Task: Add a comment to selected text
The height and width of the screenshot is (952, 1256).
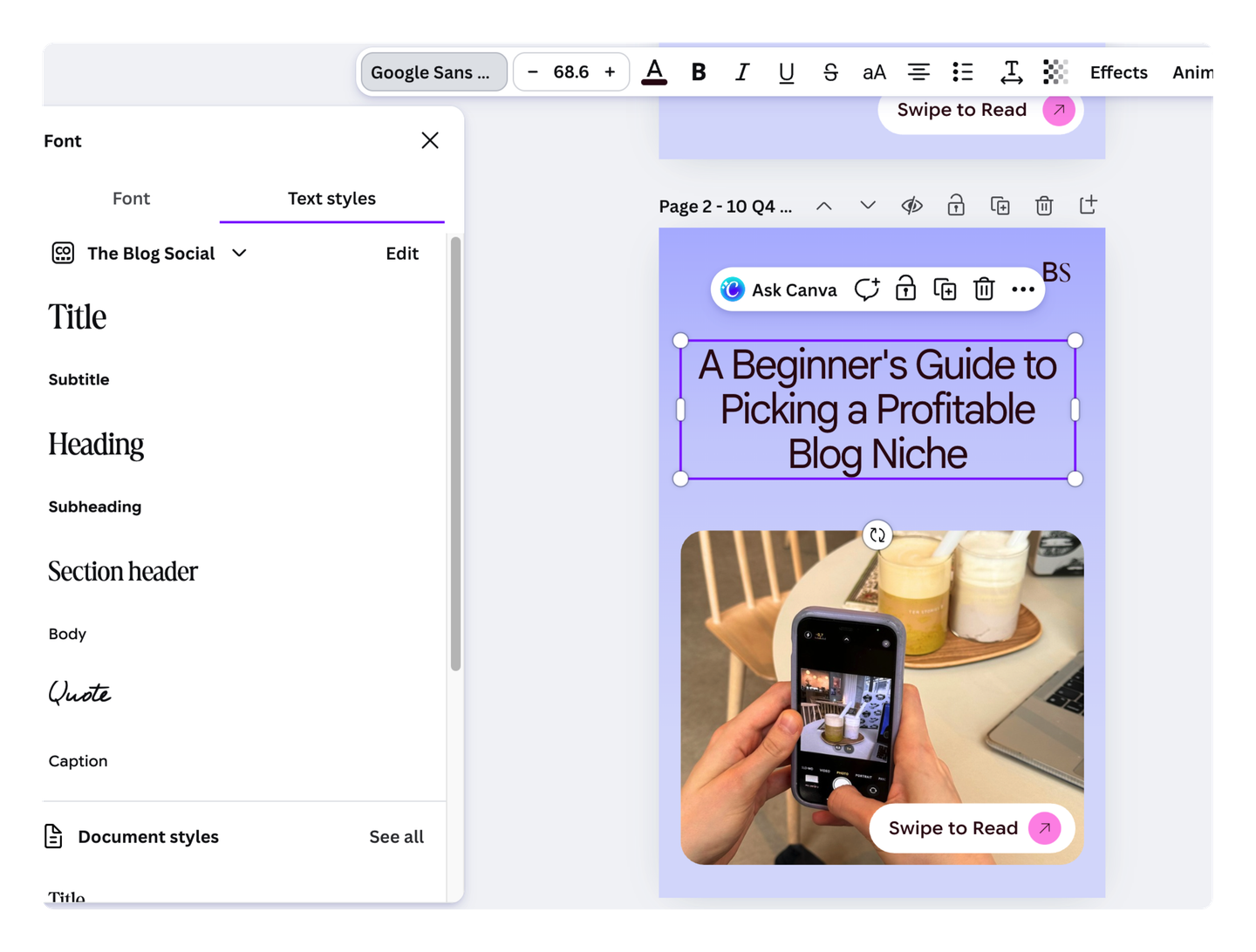Action: click(866, 289)
